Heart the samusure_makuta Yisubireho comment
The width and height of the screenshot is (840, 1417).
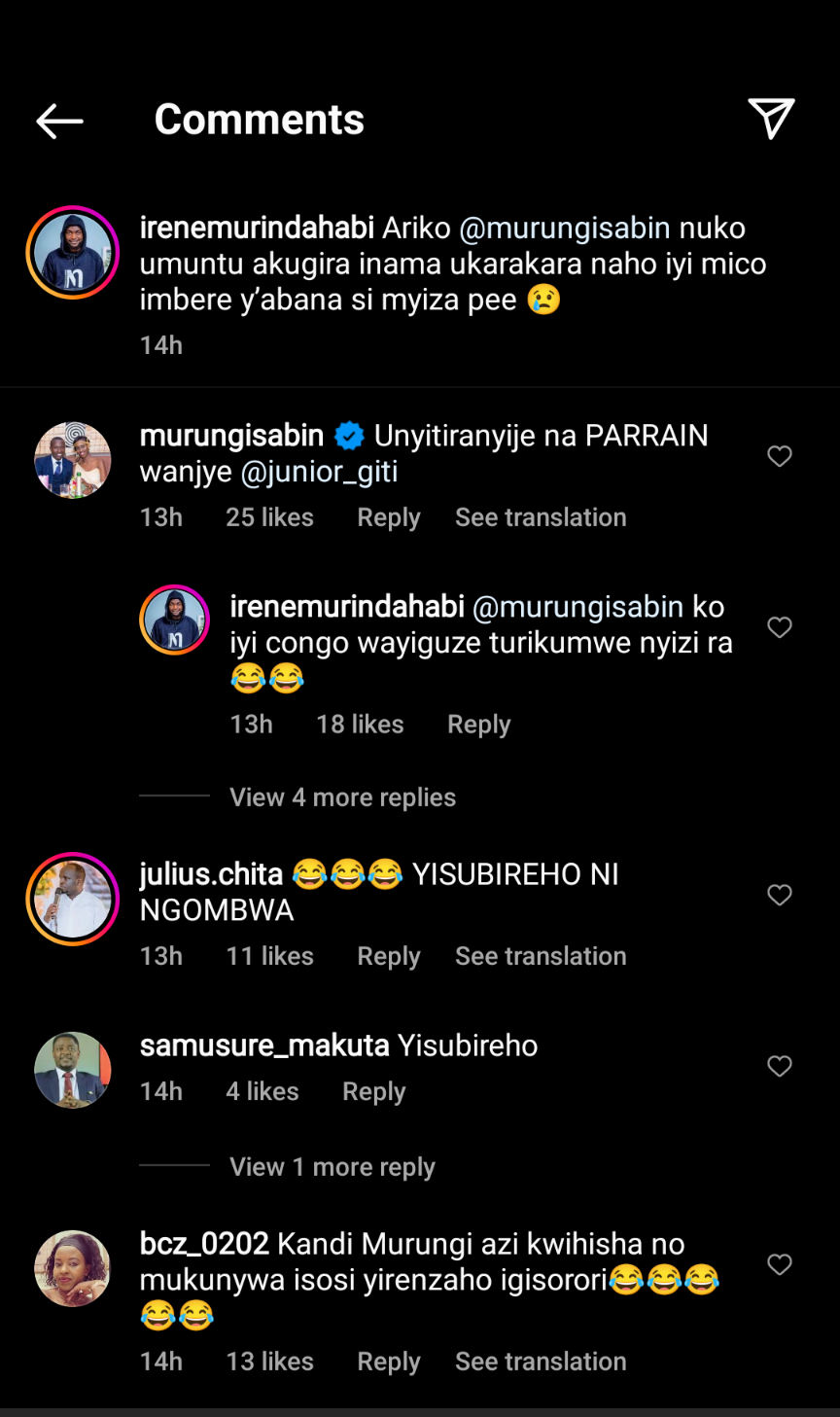click(780, 1066)
